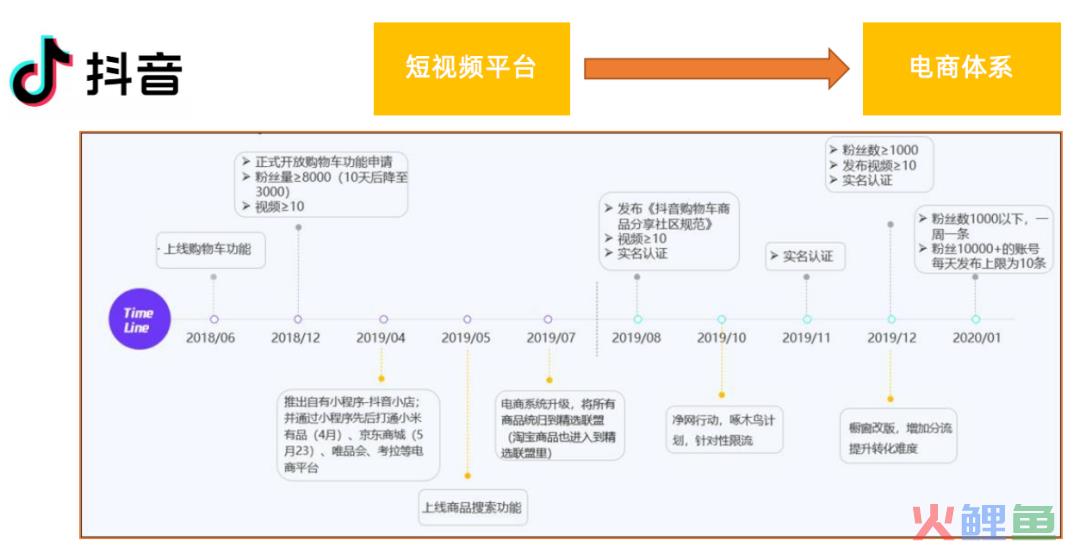This screenshot has width=1080, height=546.
Task: Click the timeline node above 2019/12
Action: pos(891,319)
